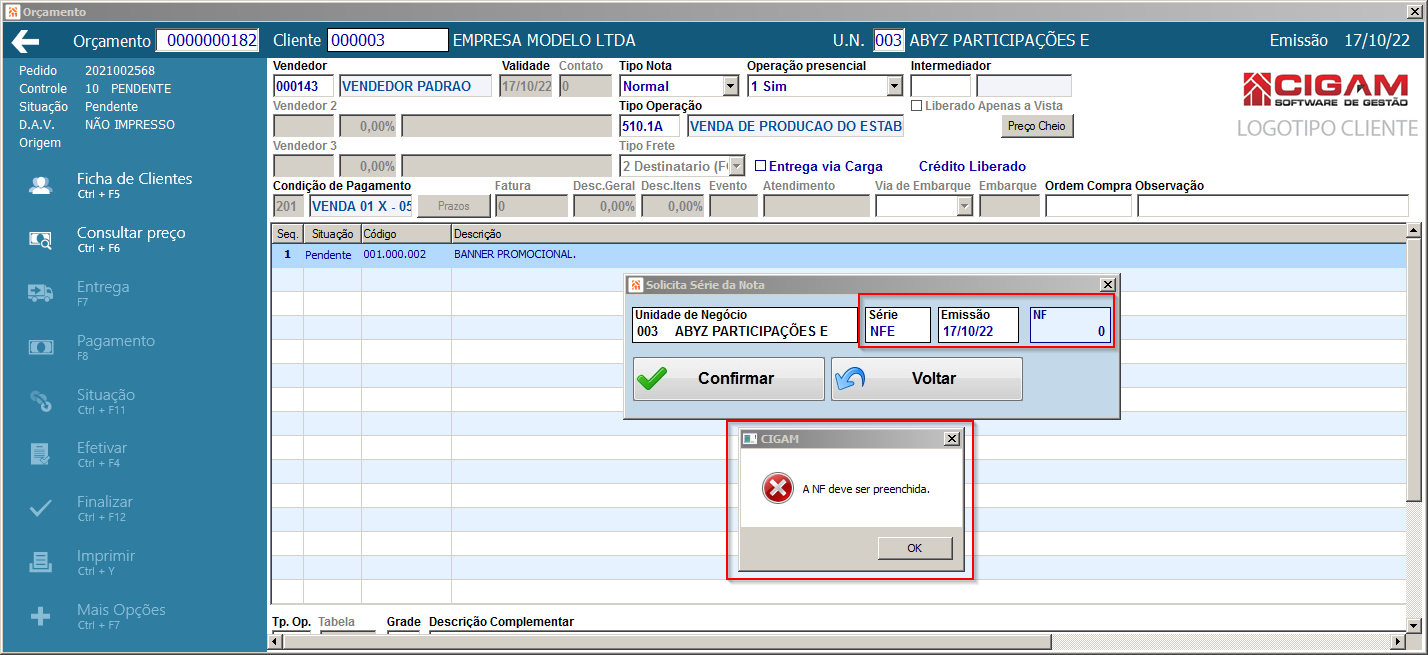This screenshot has height=655, width=1428.
Task: Click the vertical scrollbar up arrow
Action: [x=1413, y=232]
